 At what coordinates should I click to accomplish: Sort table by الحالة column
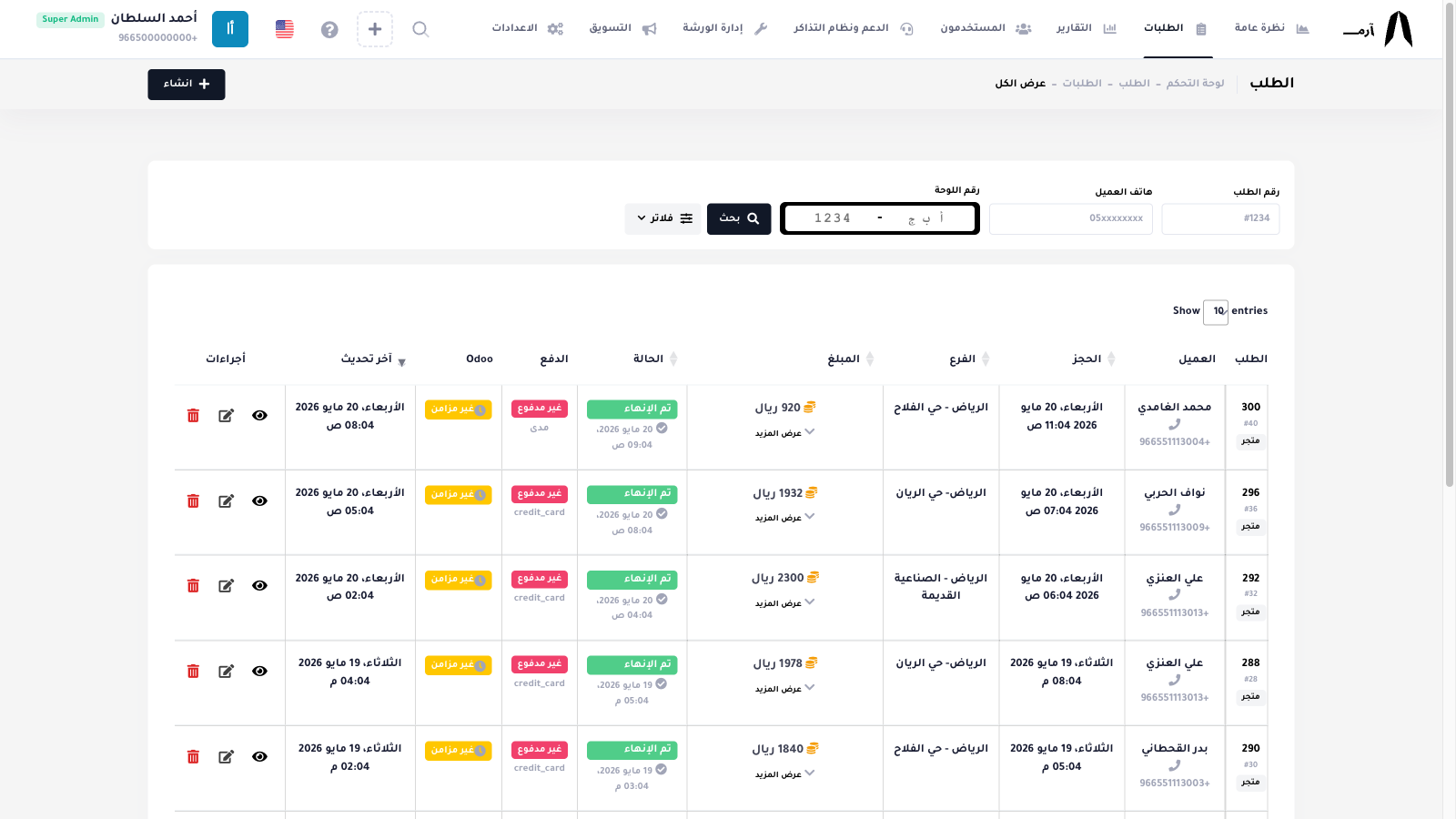(x=655, y=359)
